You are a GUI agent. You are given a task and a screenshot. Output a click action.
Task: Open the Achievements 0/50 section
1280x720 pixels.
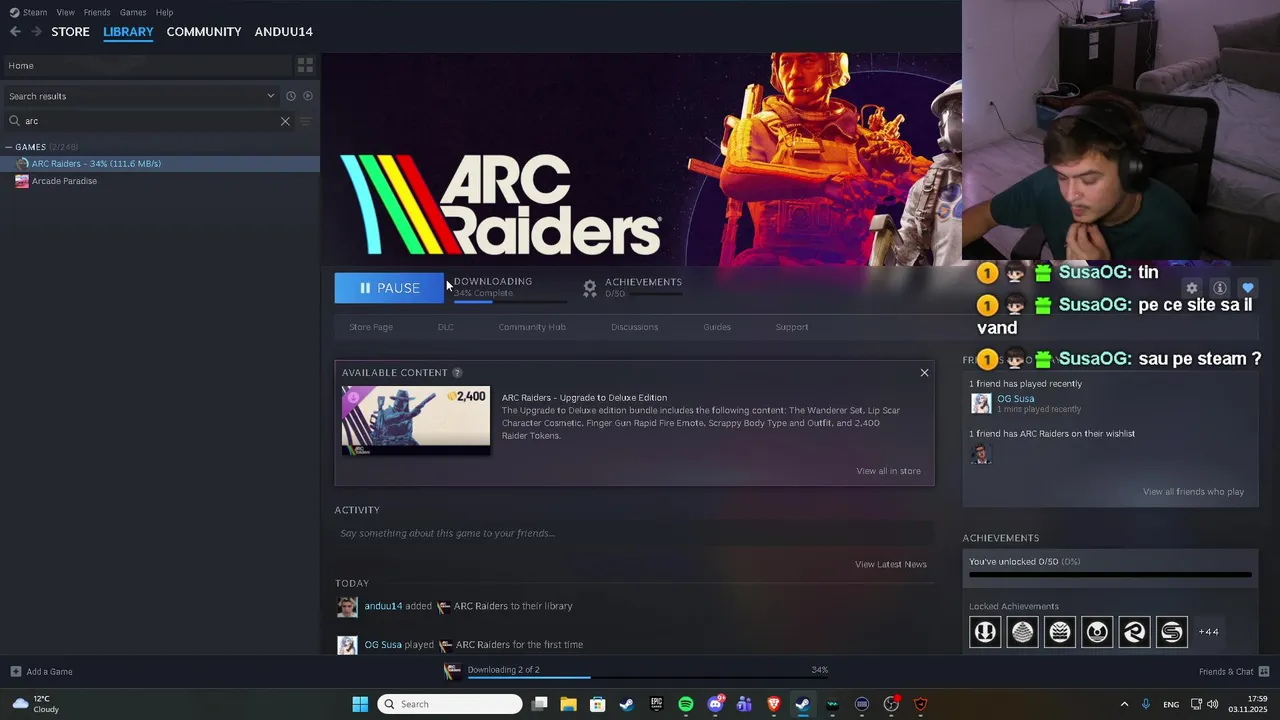(x=633, y=287)
